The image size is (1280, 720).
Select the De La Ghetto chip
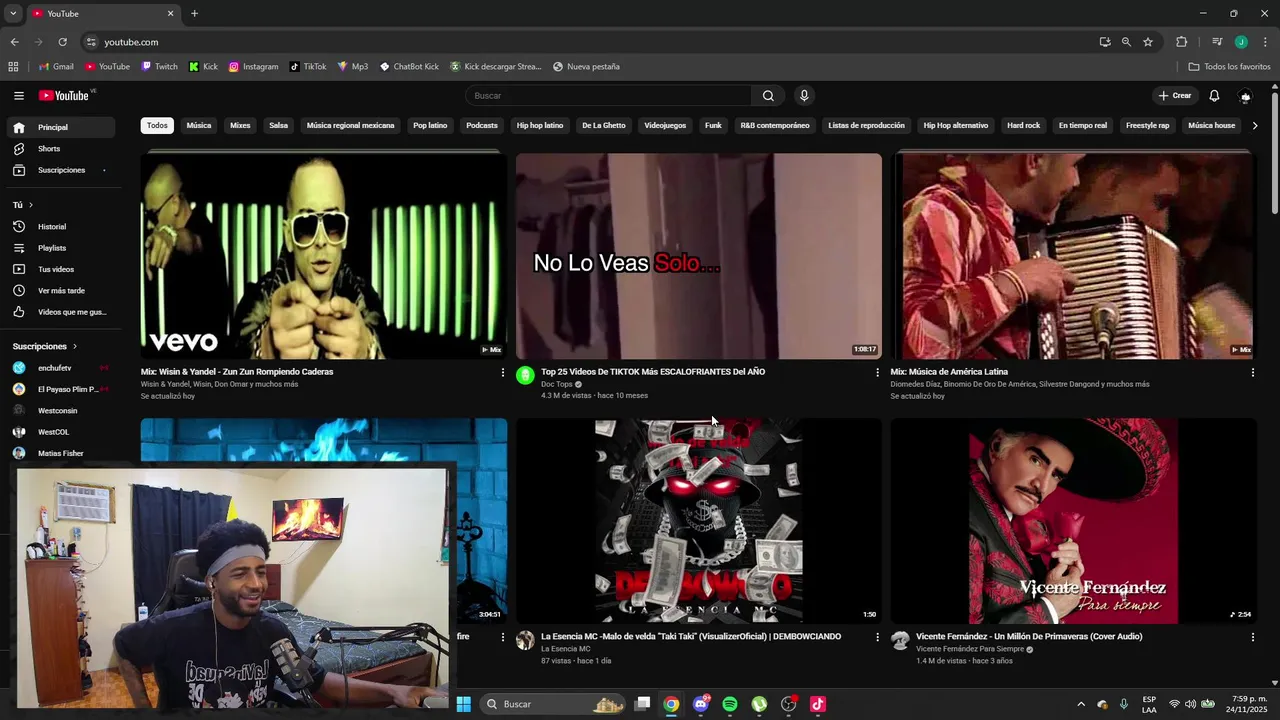pos(604,126)
